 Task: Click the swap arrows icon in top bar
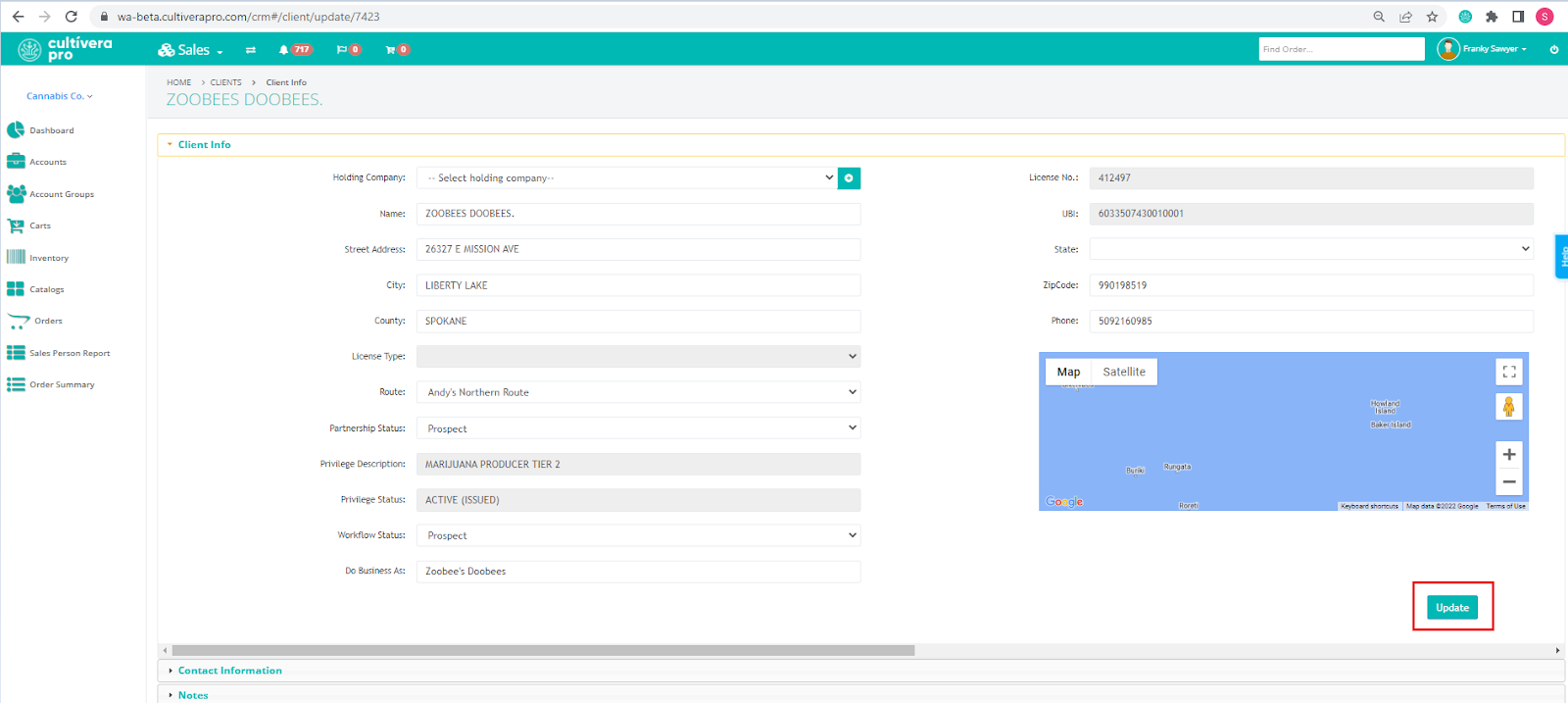251,50
